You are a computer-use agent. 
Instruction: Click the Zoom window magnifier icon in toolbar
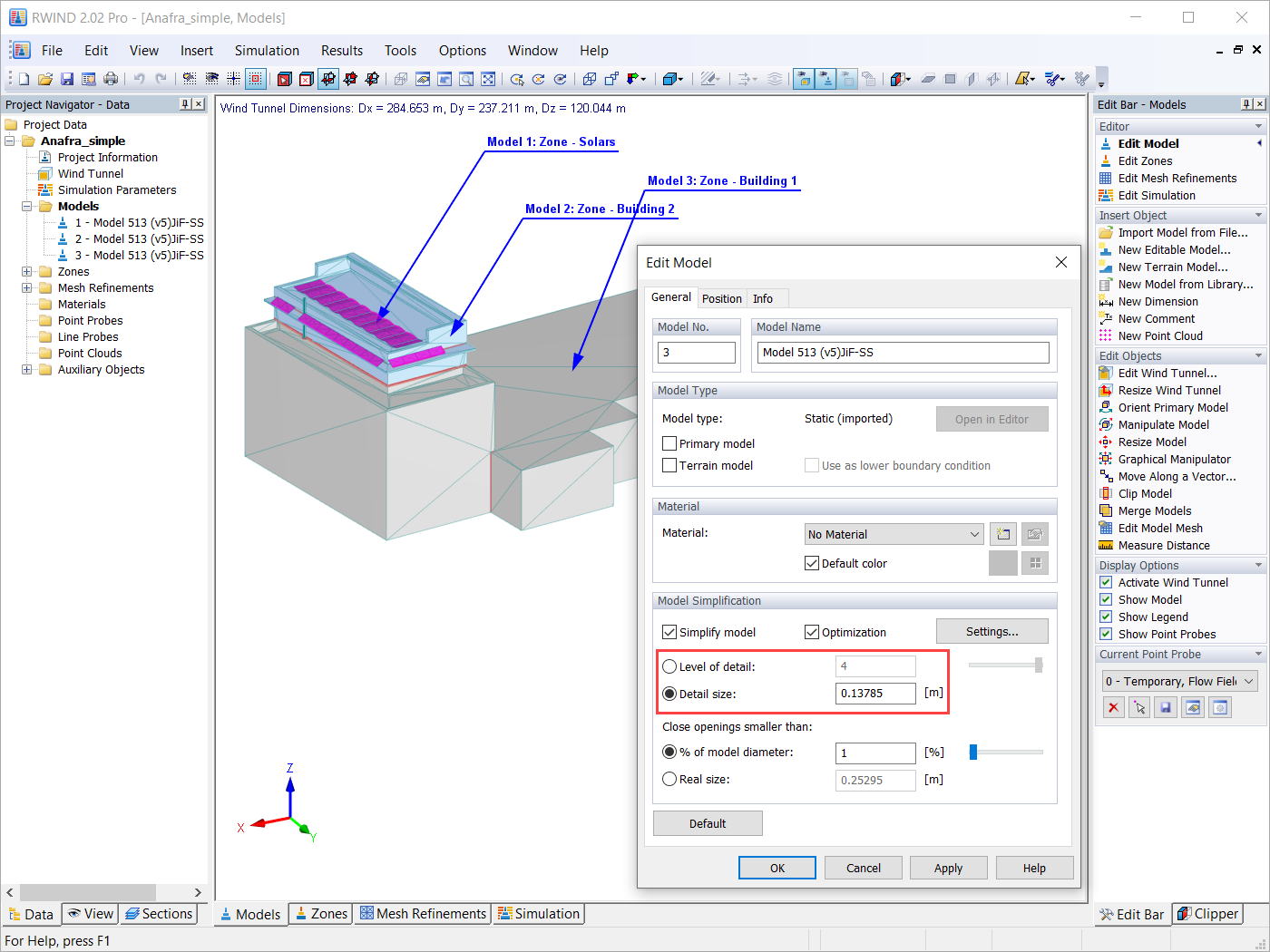click(x=466, y=79)
